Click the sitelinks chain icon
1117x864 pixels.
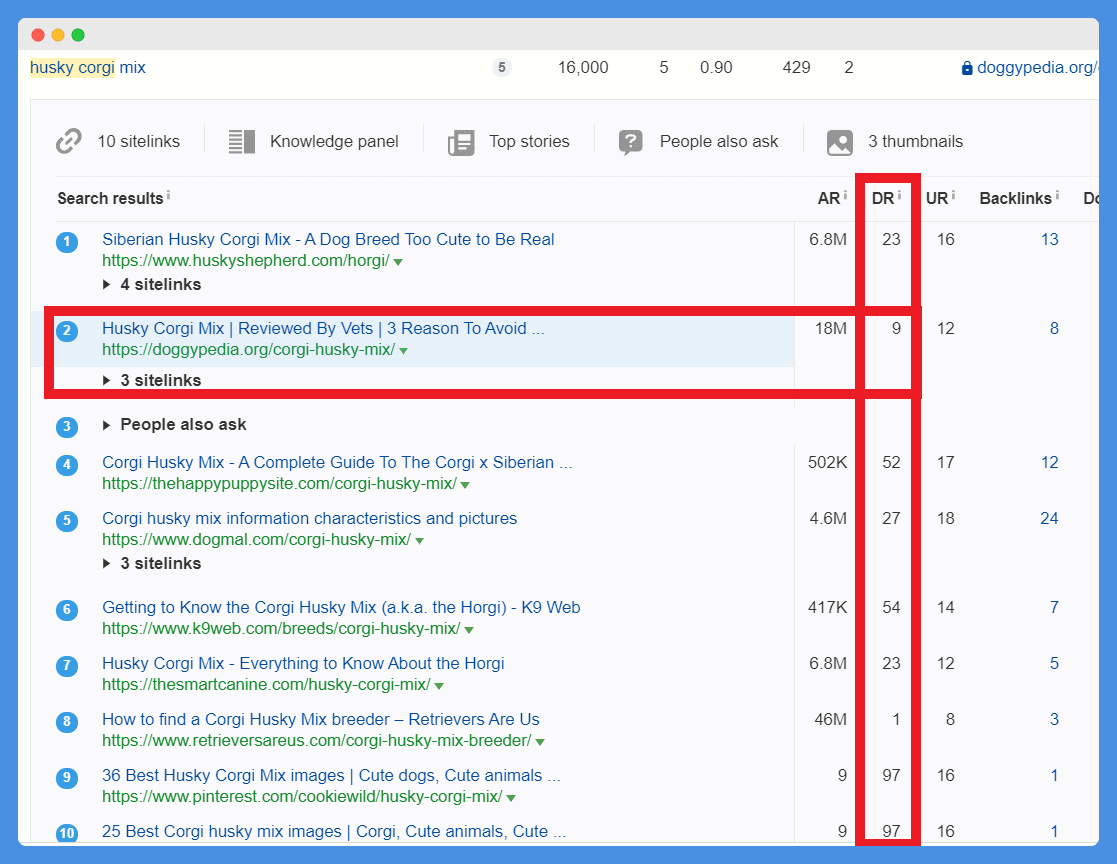[x=69, y=141]
